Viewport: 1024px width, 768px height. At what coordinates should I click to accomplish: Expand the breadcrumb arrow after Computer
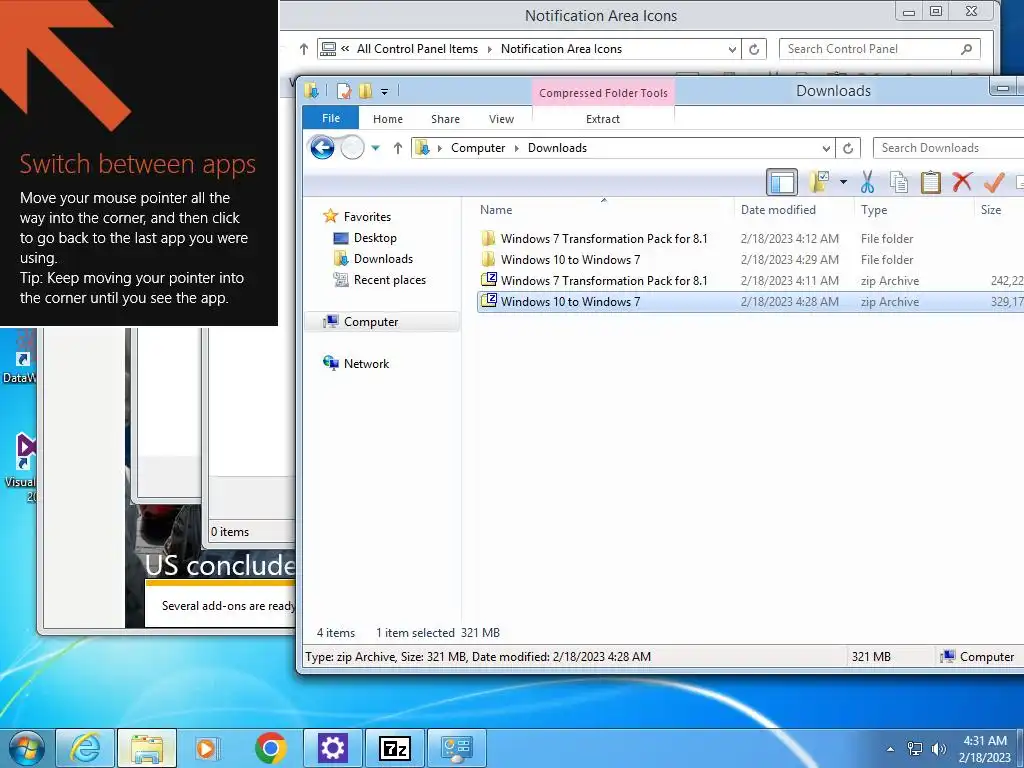(x=517, y=148)
